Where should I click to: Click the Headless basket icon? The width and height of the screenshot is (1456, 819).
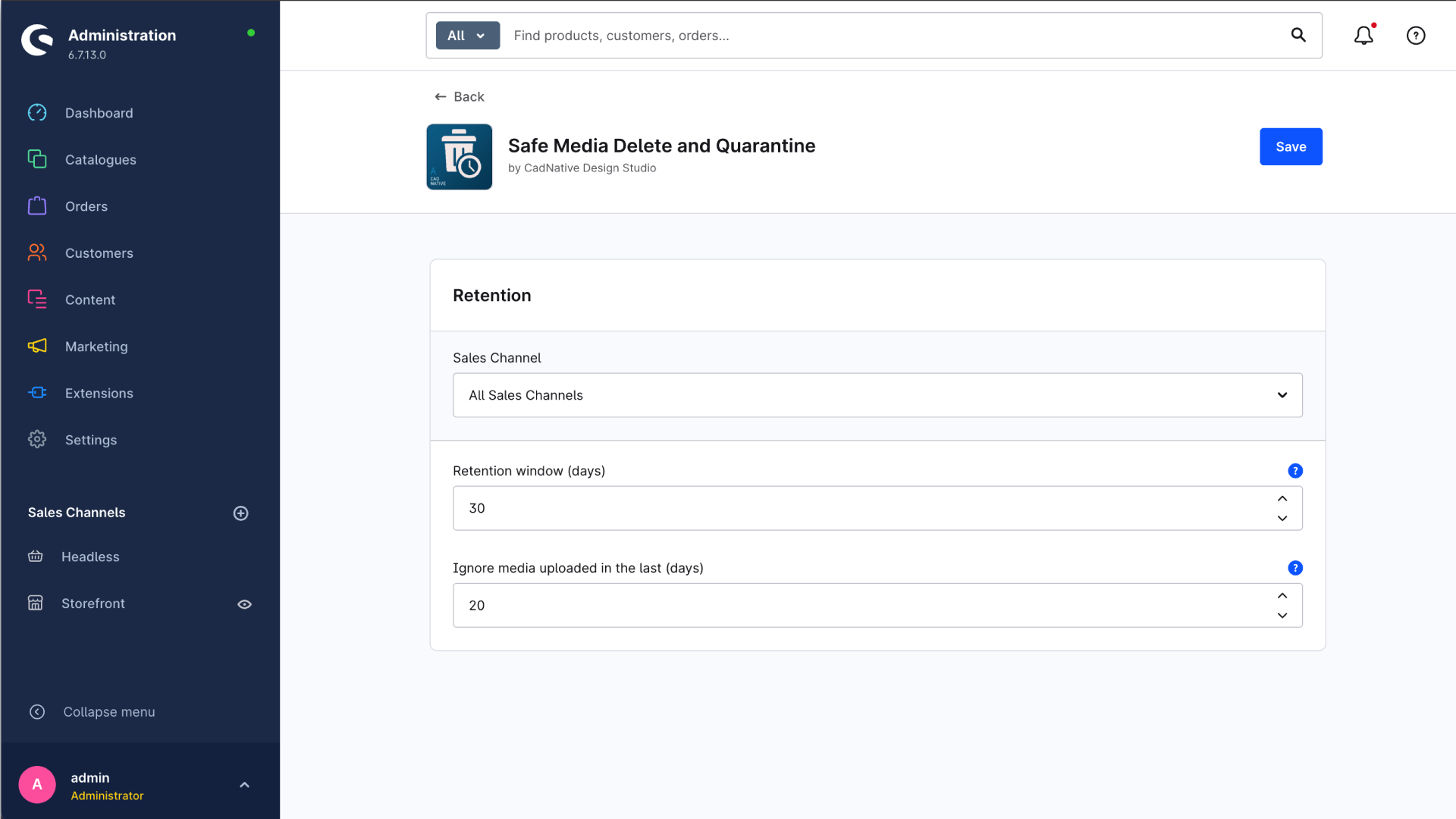(x=36, y=557)
